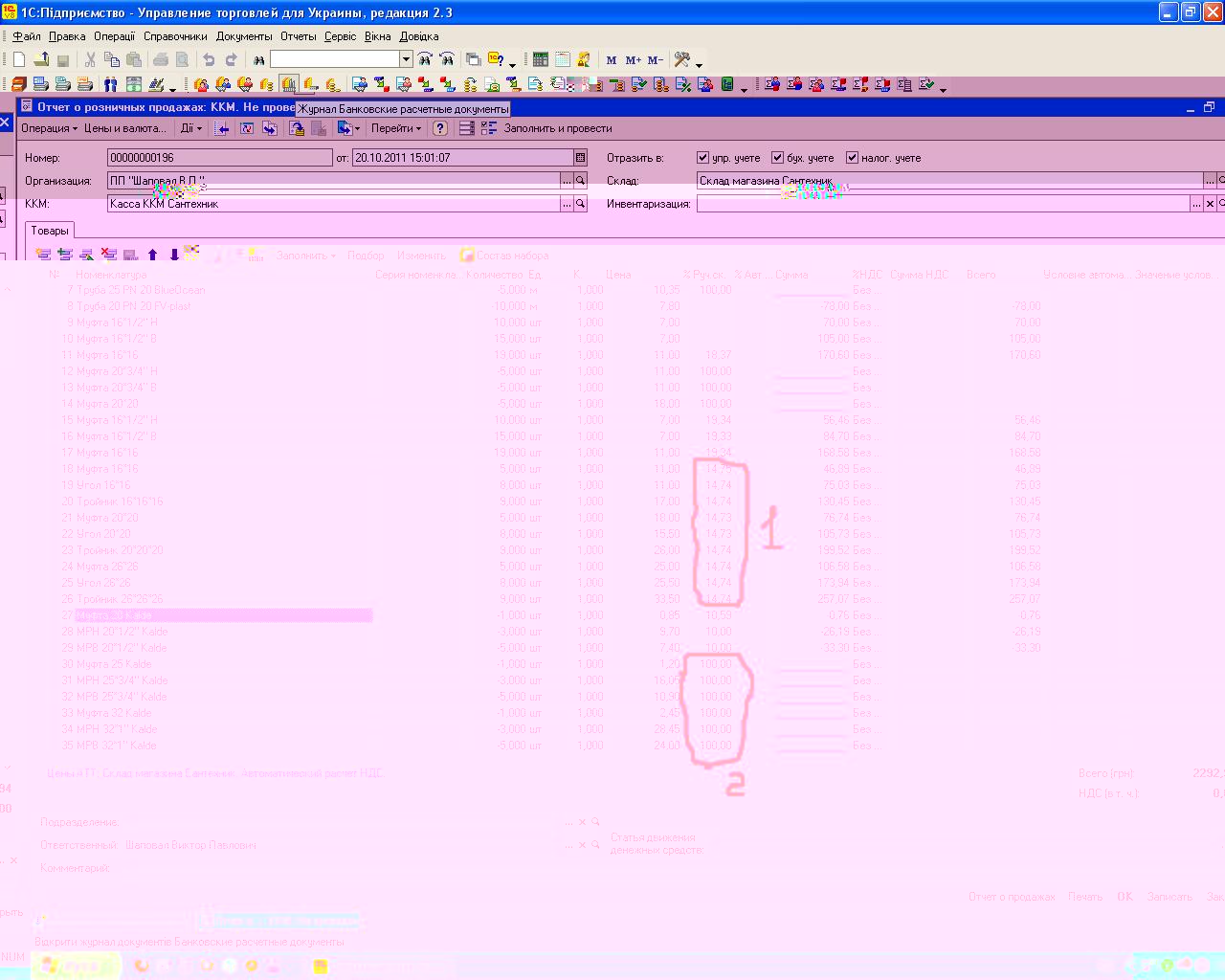Move the row down with the blue arrow

174,255
